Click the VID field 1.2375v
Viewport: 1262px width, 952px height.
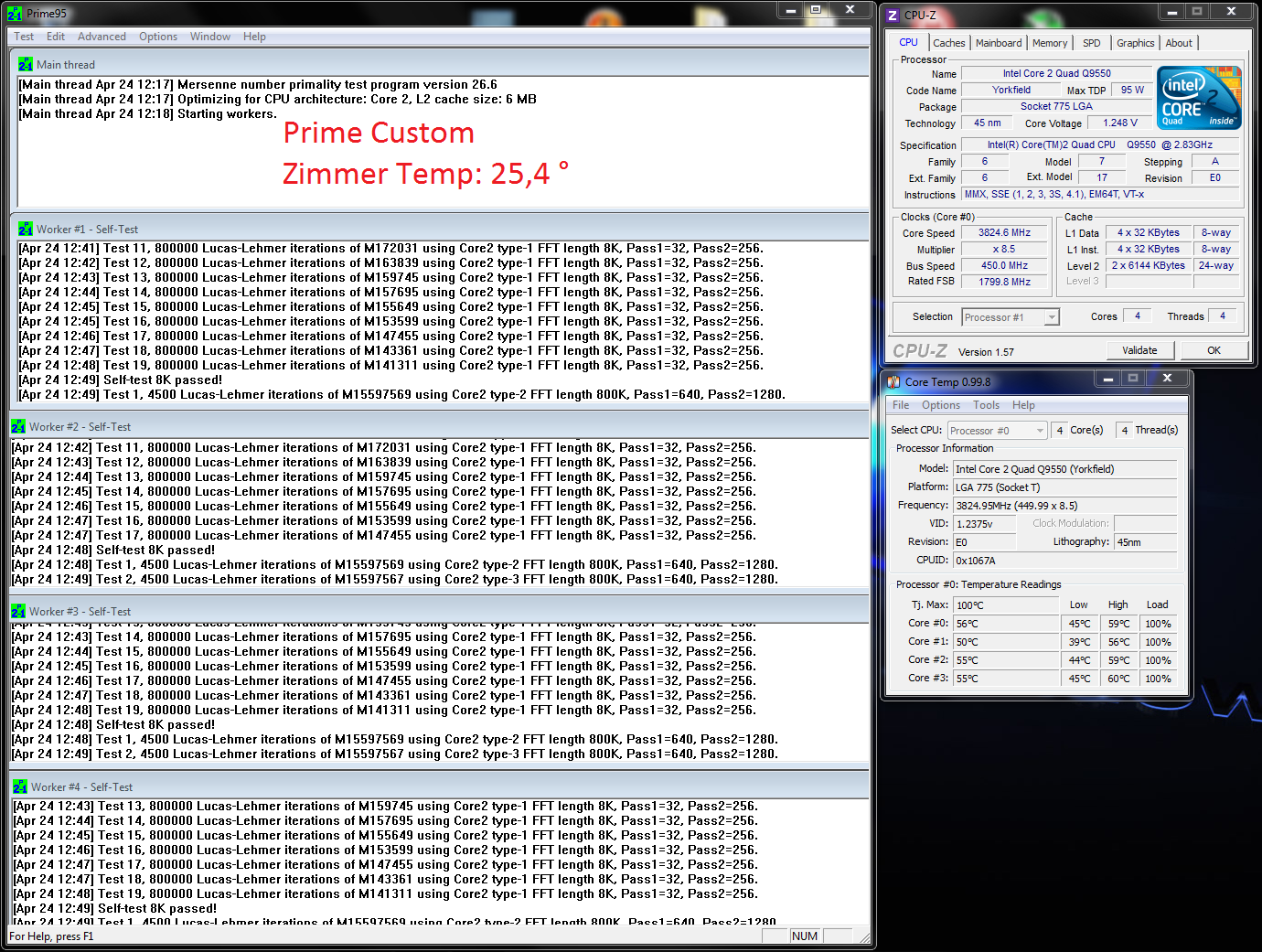984,524
